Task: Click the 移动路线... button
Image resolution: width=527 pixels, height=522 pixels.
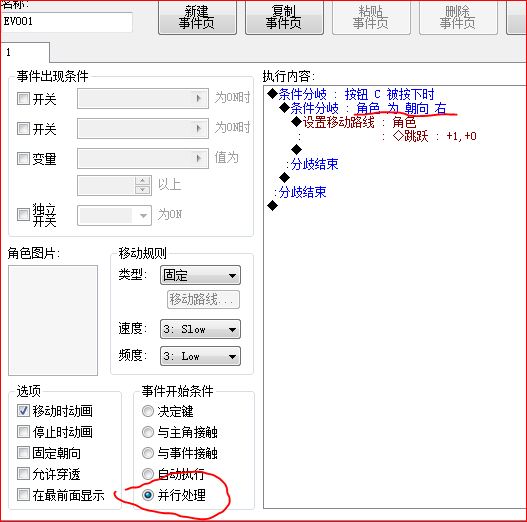Action: (x=203, y=299)
